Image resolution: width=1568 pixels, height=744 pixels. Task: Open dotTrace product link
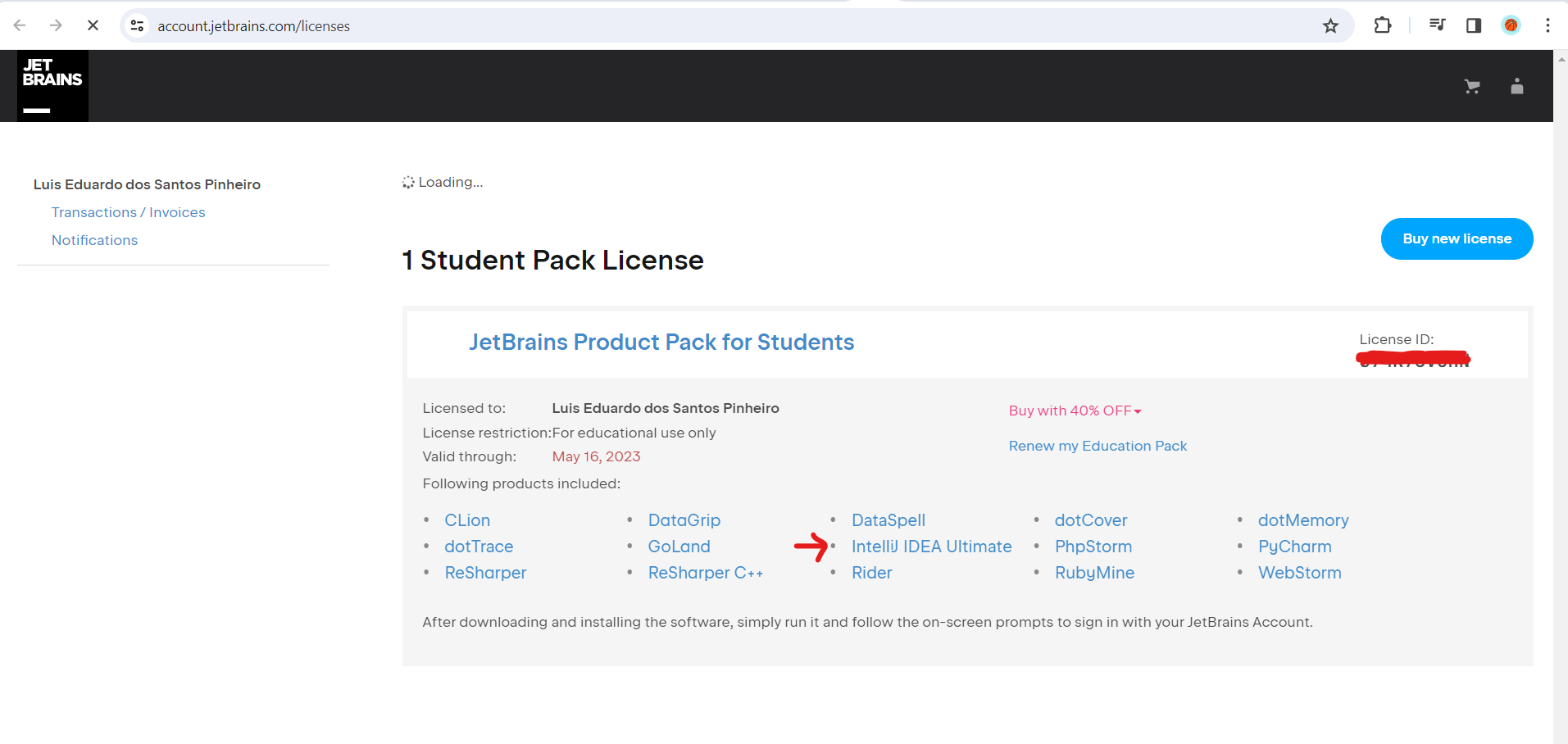pyautogui.click(x=479, y=547)
